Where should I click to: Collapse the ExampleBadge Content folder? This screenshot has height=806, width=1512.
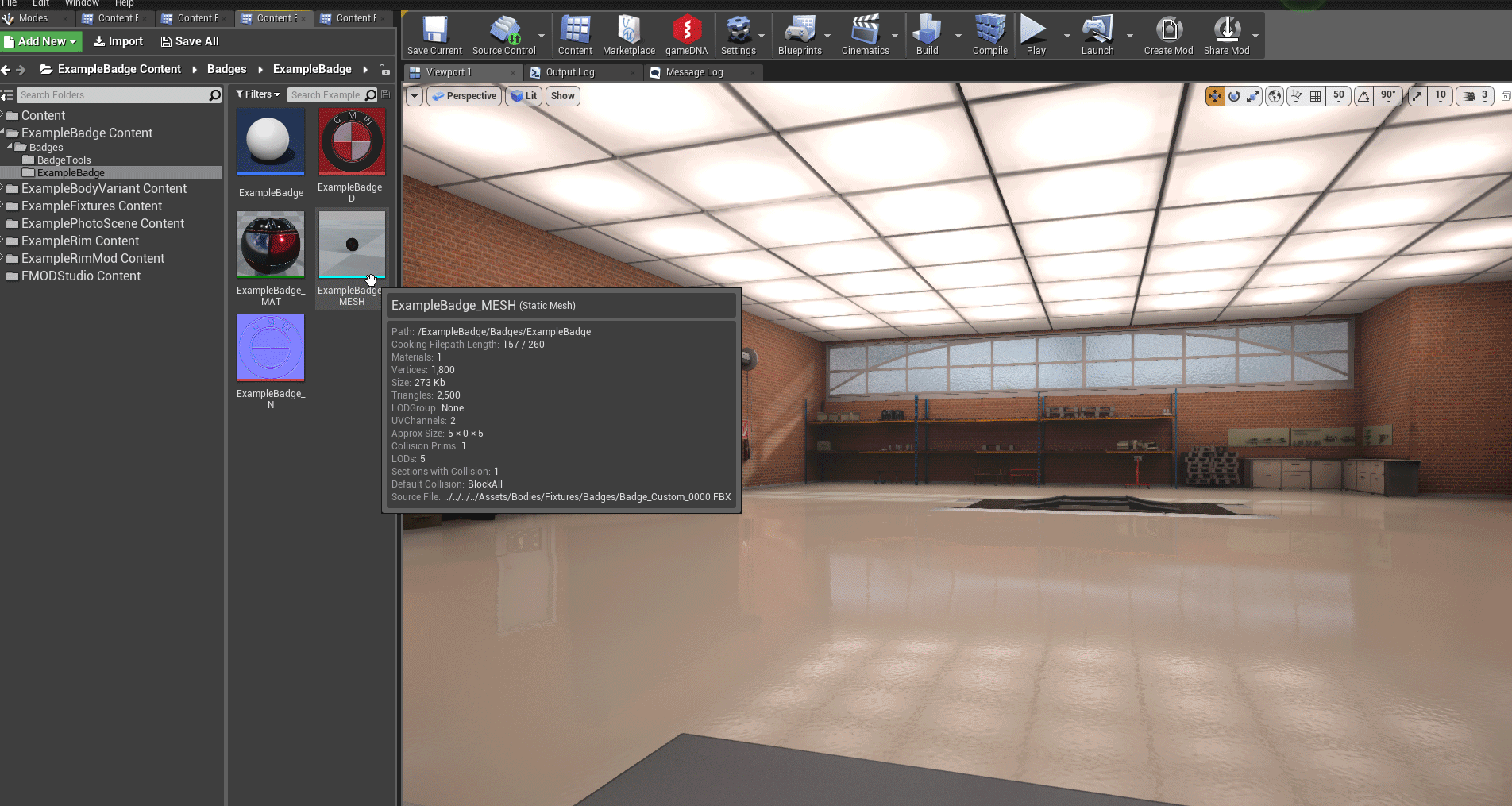pyautogui.click(x=3, y=133)
